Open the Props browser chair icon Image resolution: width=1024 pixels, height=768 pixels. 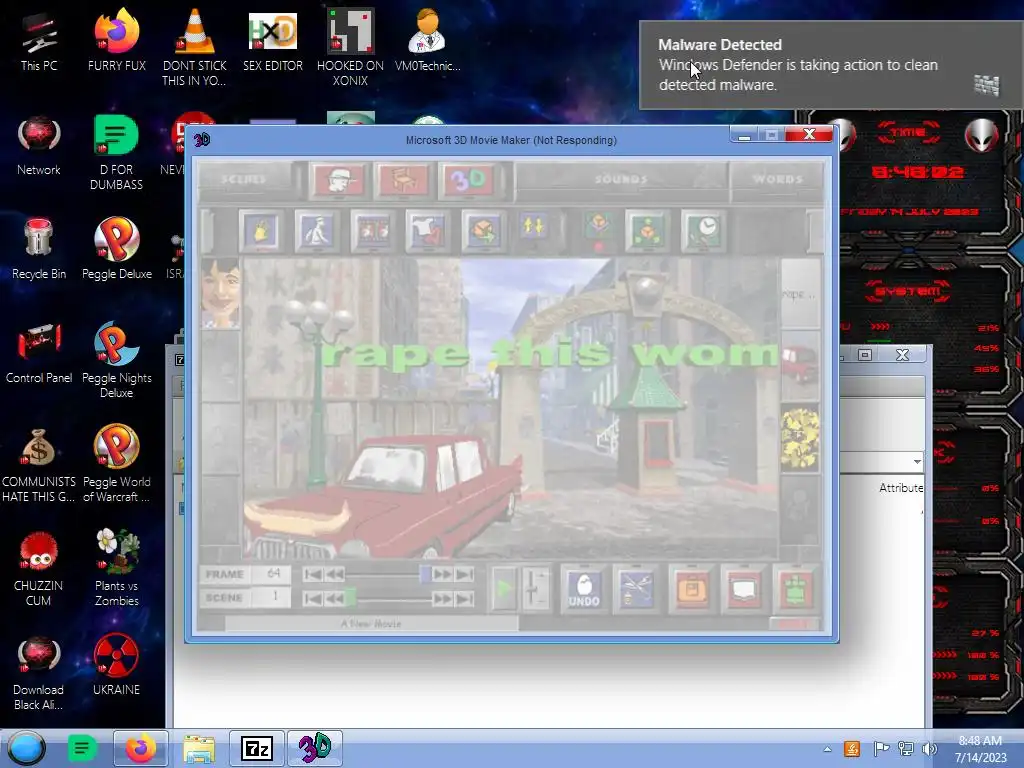404,180
